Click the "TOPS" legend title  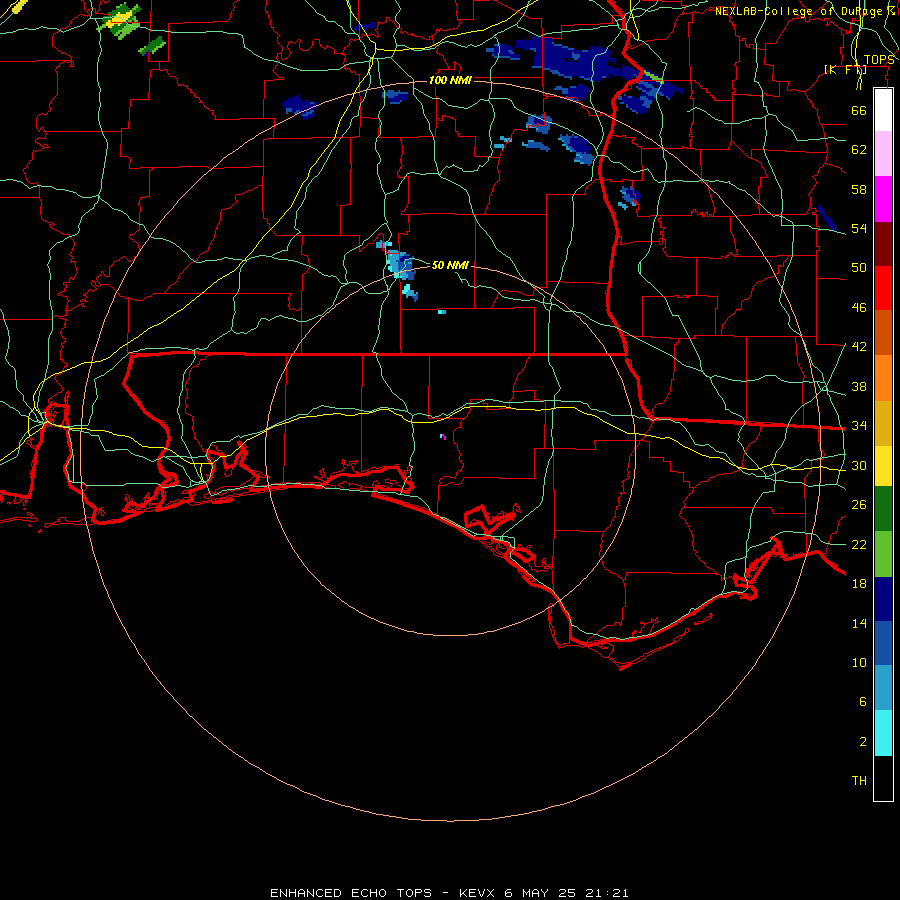879,60
